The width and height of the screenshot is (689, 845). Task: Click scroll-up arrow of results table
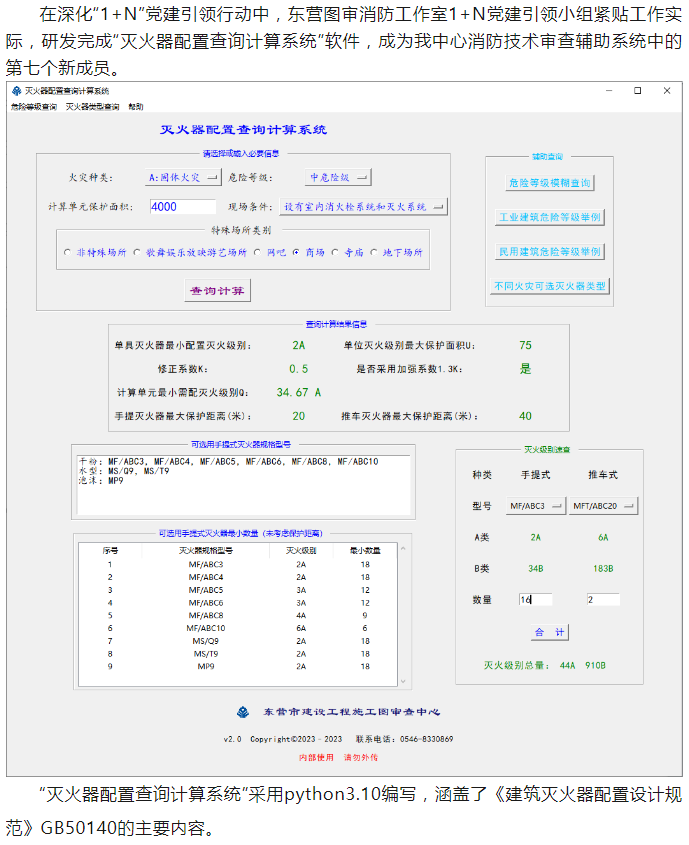(403, 549)
